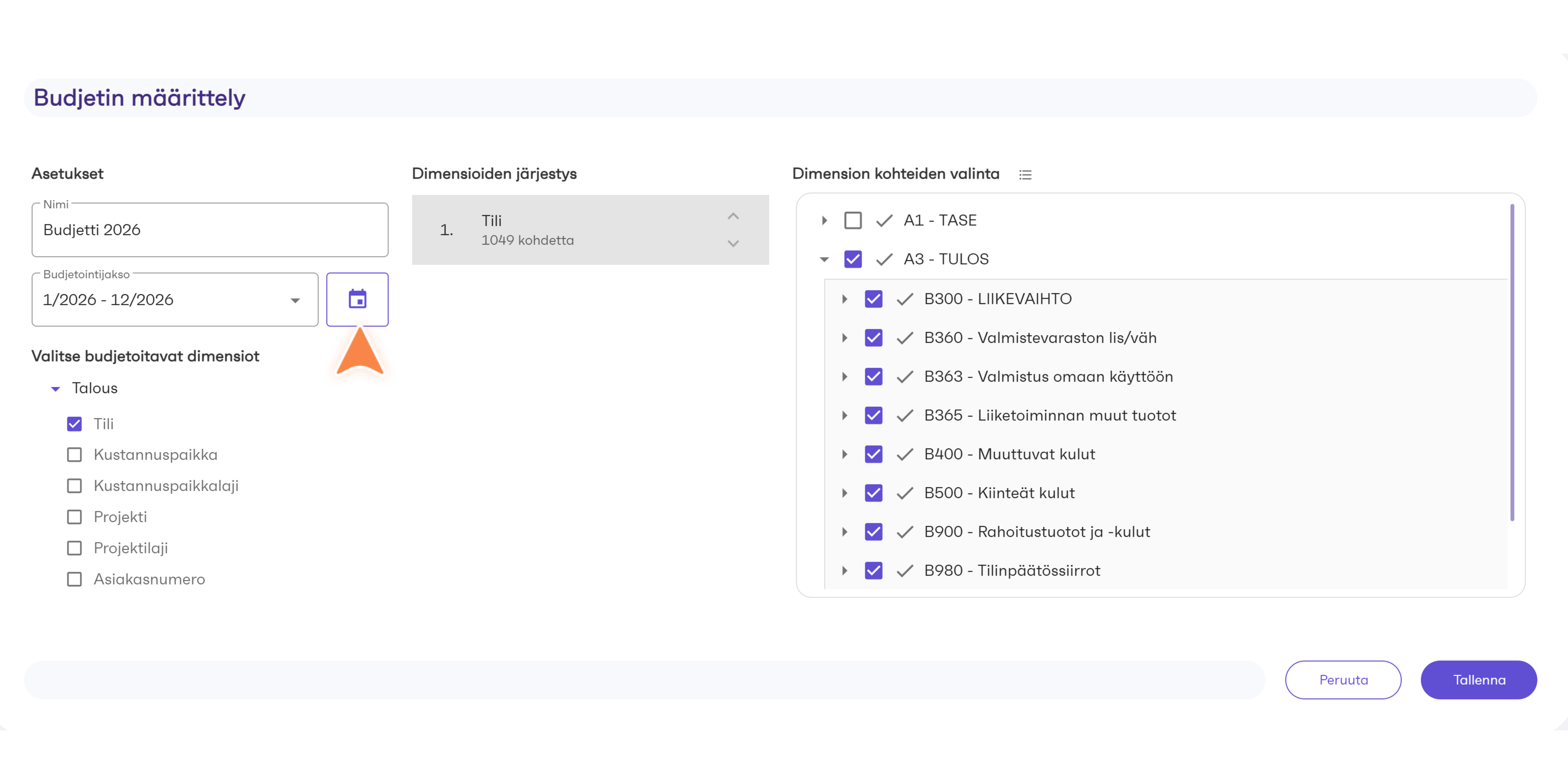Click checkmark icon beside B500 - Kiinteät kulut
The image size is (1568, 784).
tap(905, 493)
